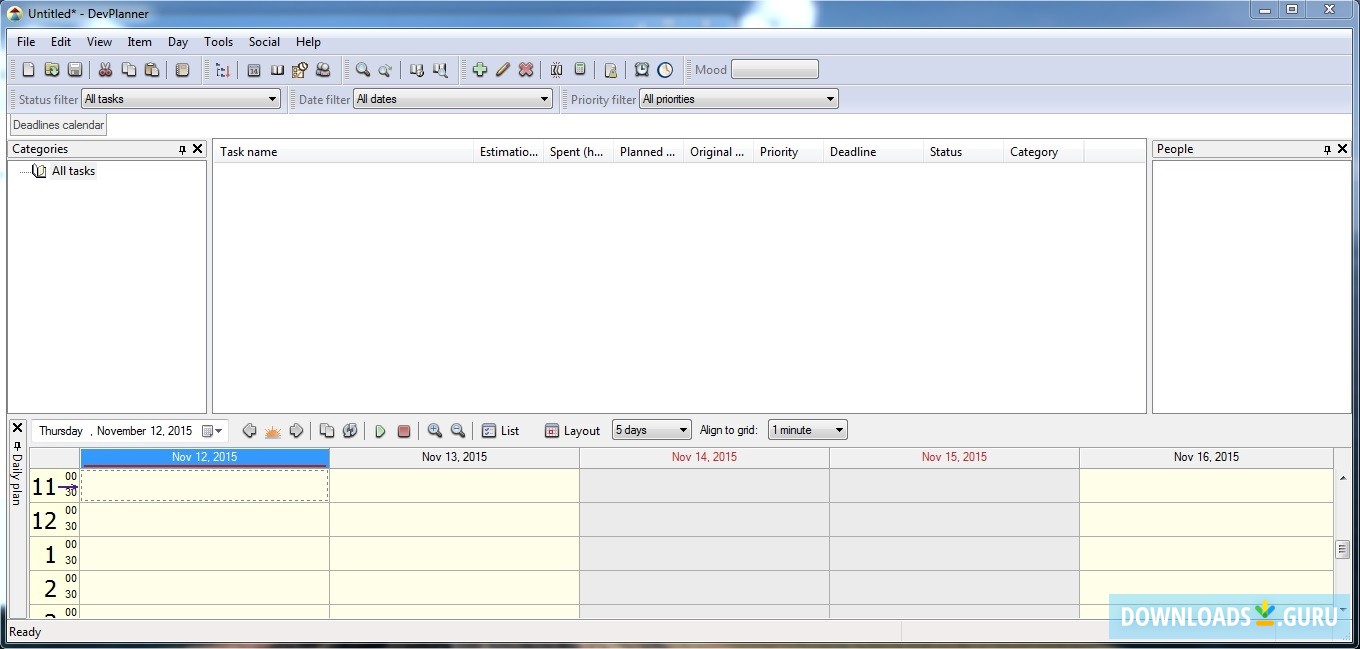
Task: Unpin the People panel
Action: [1329, 148]
